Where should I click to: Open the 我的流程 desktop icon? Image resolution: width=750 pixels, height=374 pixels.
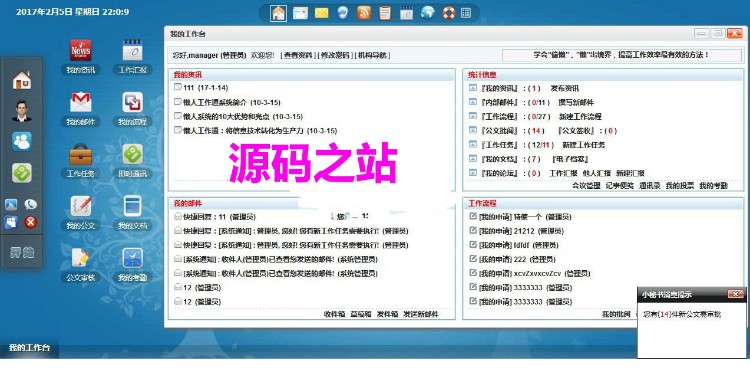point(132,102)
